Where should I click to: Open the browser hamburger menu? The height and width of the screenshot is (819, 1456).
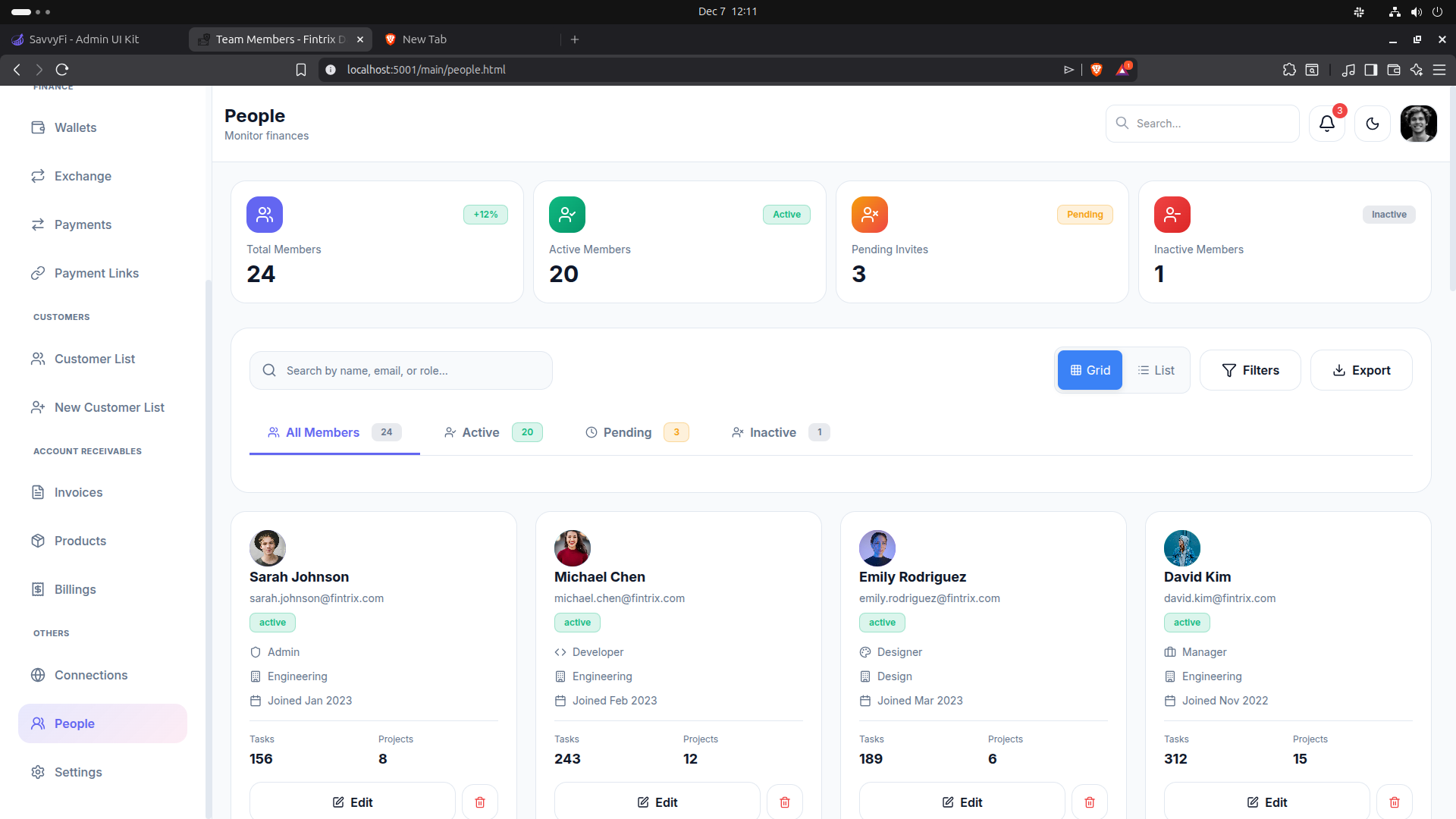1439,70
